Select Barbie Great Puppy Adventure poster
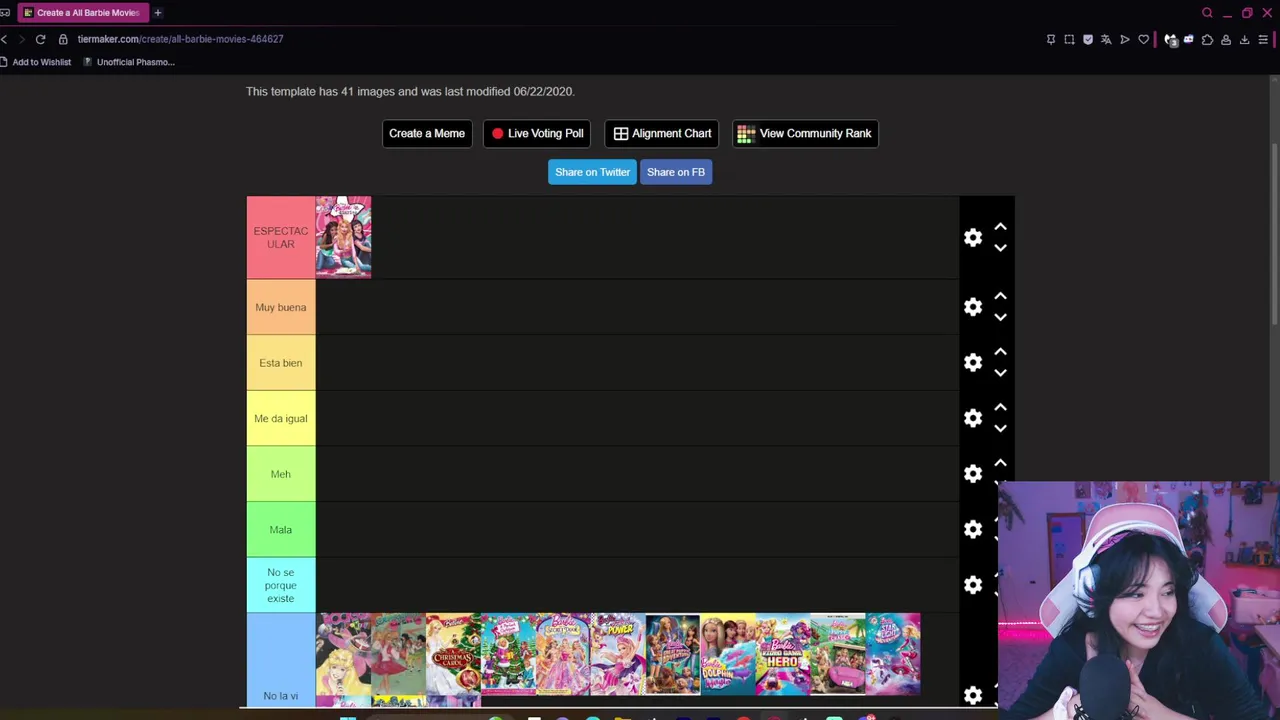Viewport: 1280px width, 720px height. point(673,654)
